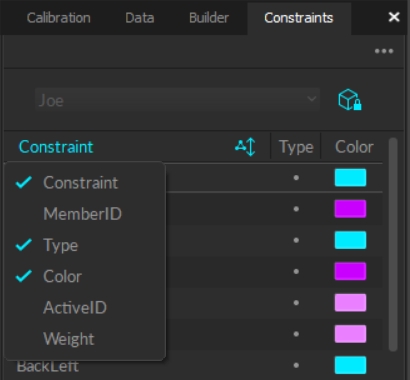Click the constraint sort order icon

(246, 147)
